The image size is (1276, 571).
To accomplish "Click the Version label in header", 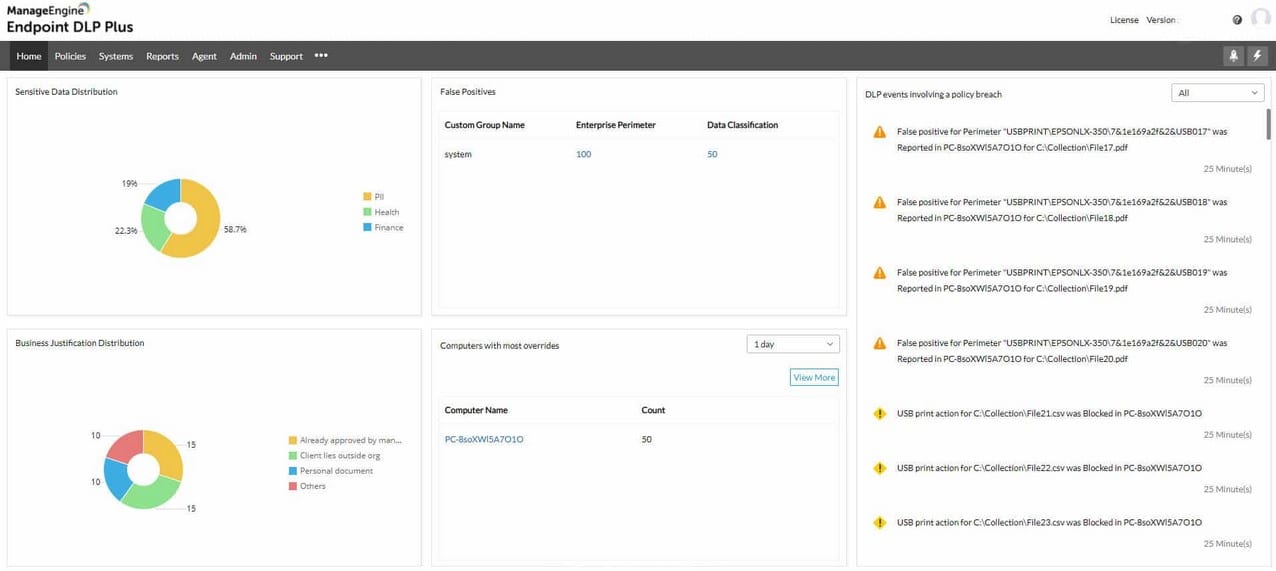I will (1162, 20).
